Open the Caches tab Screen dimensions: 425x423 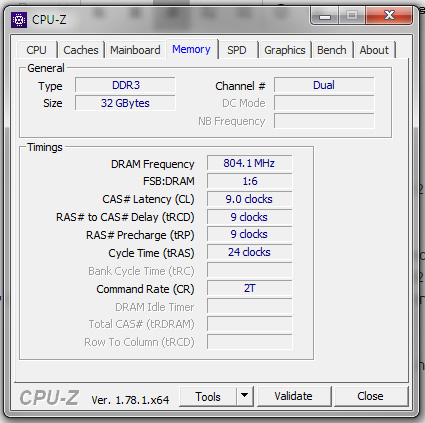click(x=81, y=50)
